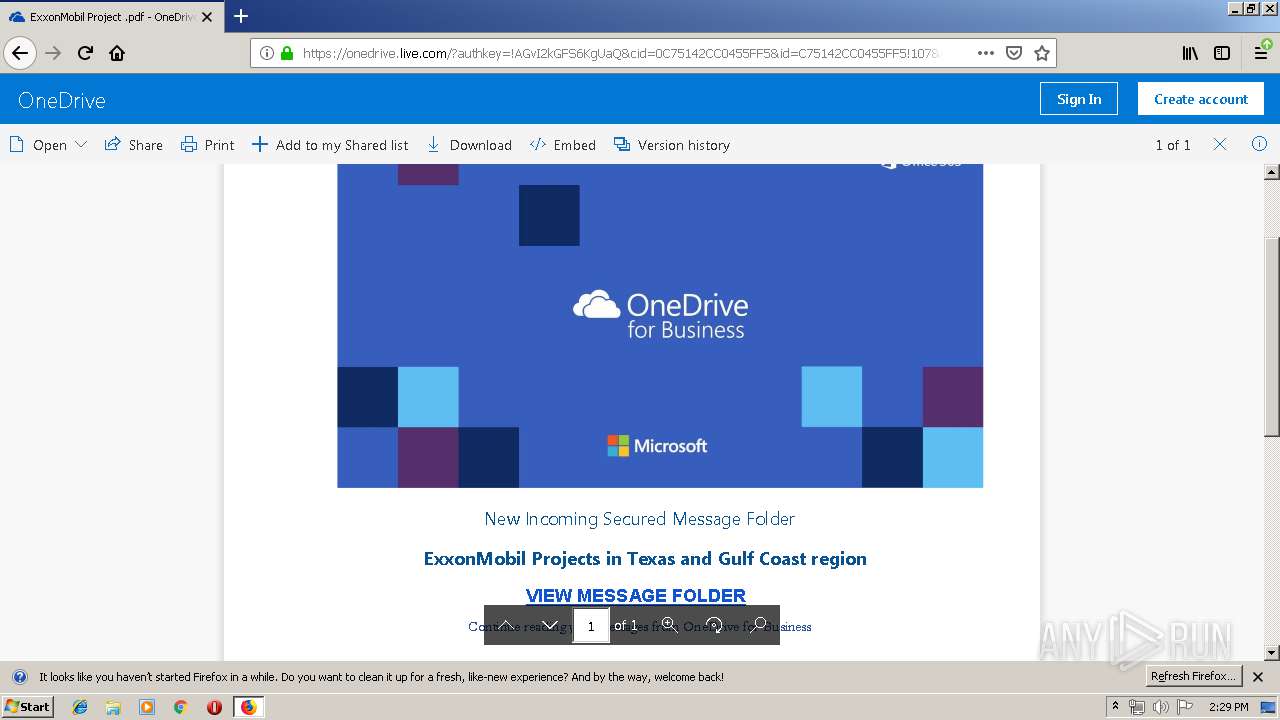Toggle the sidebar panel
This screenshot has height=720, width=1280.
(1222, 53)
